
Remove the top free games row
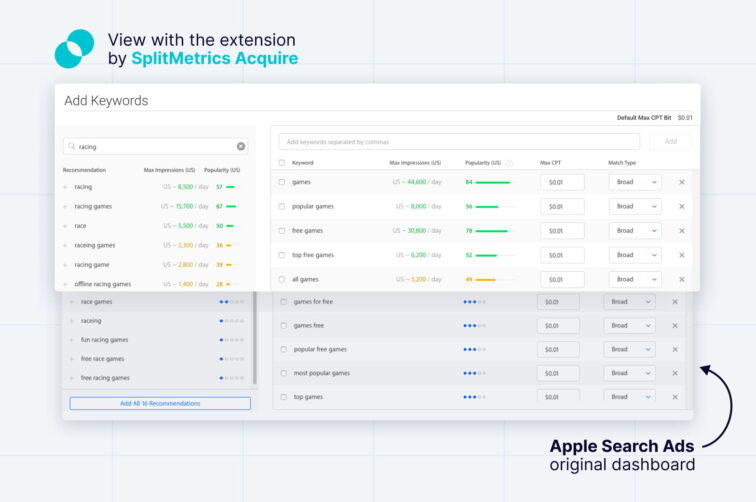pyautogui.click(x=682, y=255)
